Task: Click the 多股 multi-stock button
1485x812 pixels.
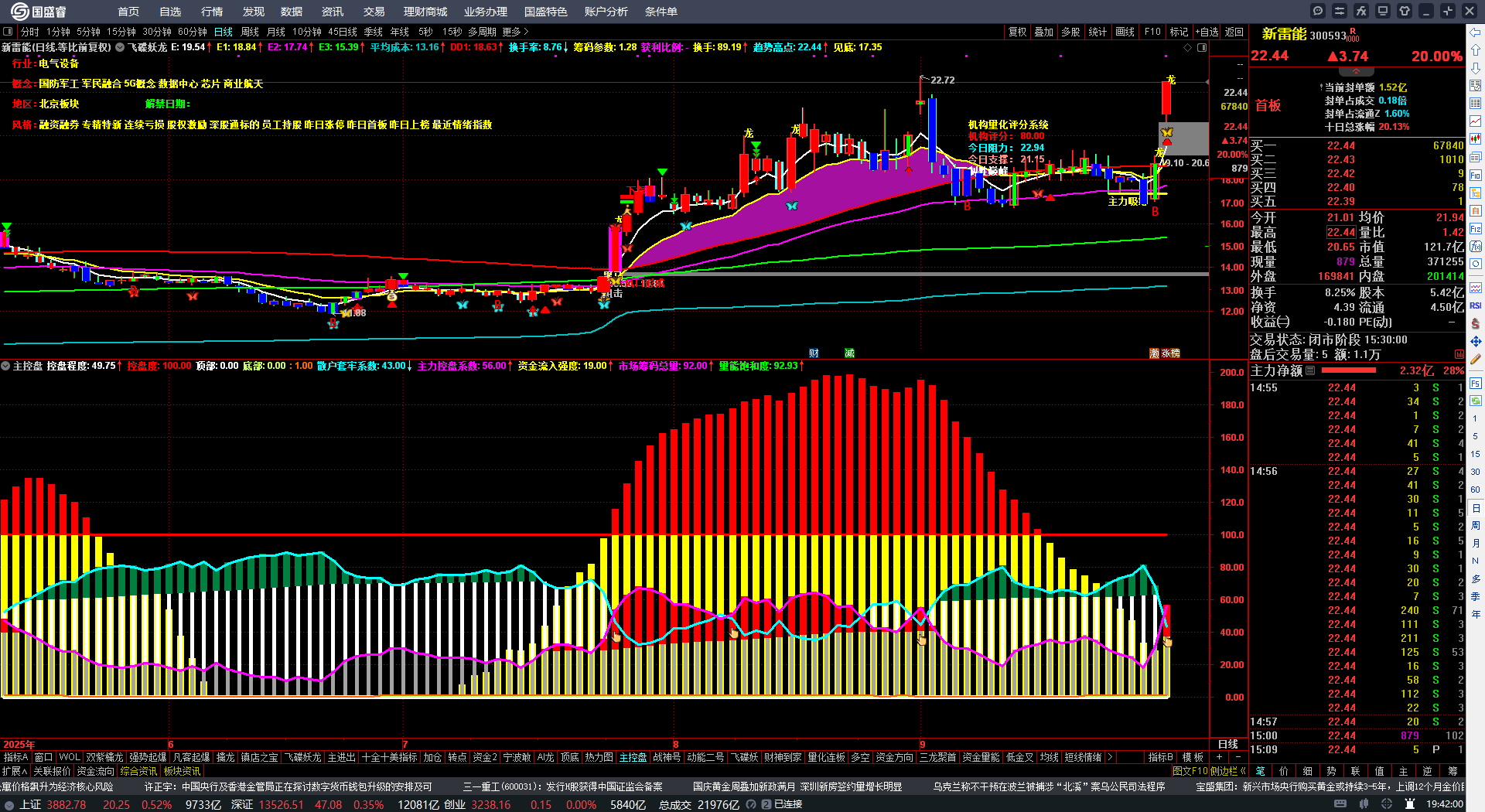Action: pos(1070,32)
